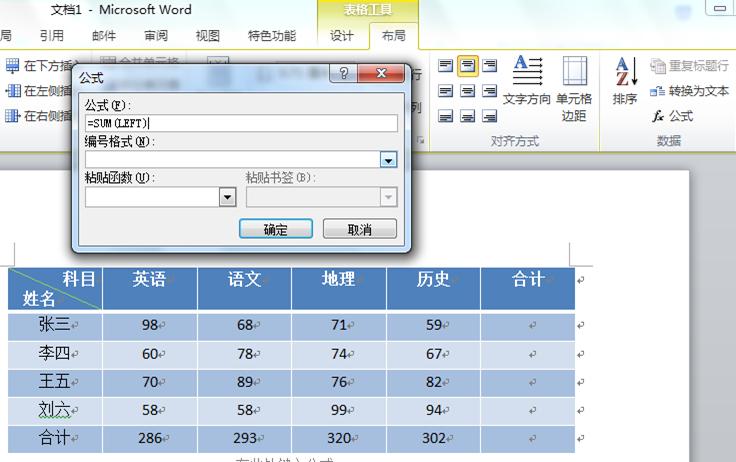The height and width of the screenshot is (462, 736).
Task: Click the empty 合计 cell in 张三 row
Action: point(528,327)
